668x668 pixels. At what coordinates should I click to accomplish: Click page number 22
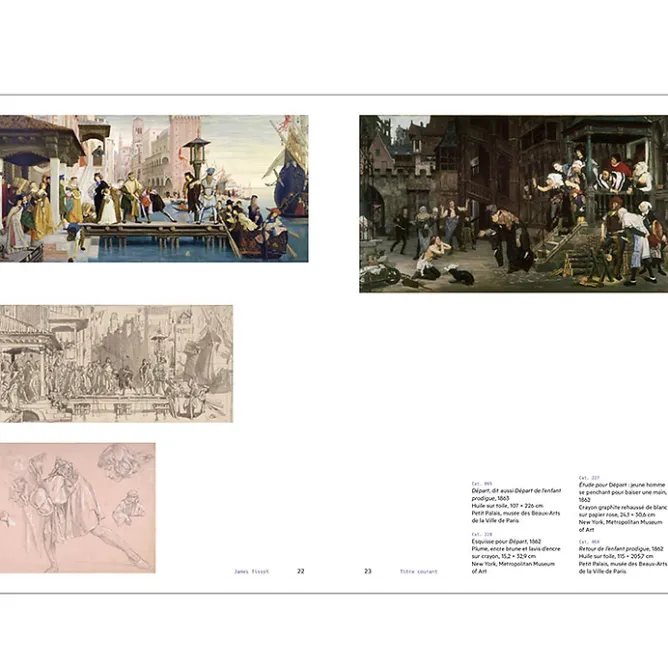pos(301,571)
